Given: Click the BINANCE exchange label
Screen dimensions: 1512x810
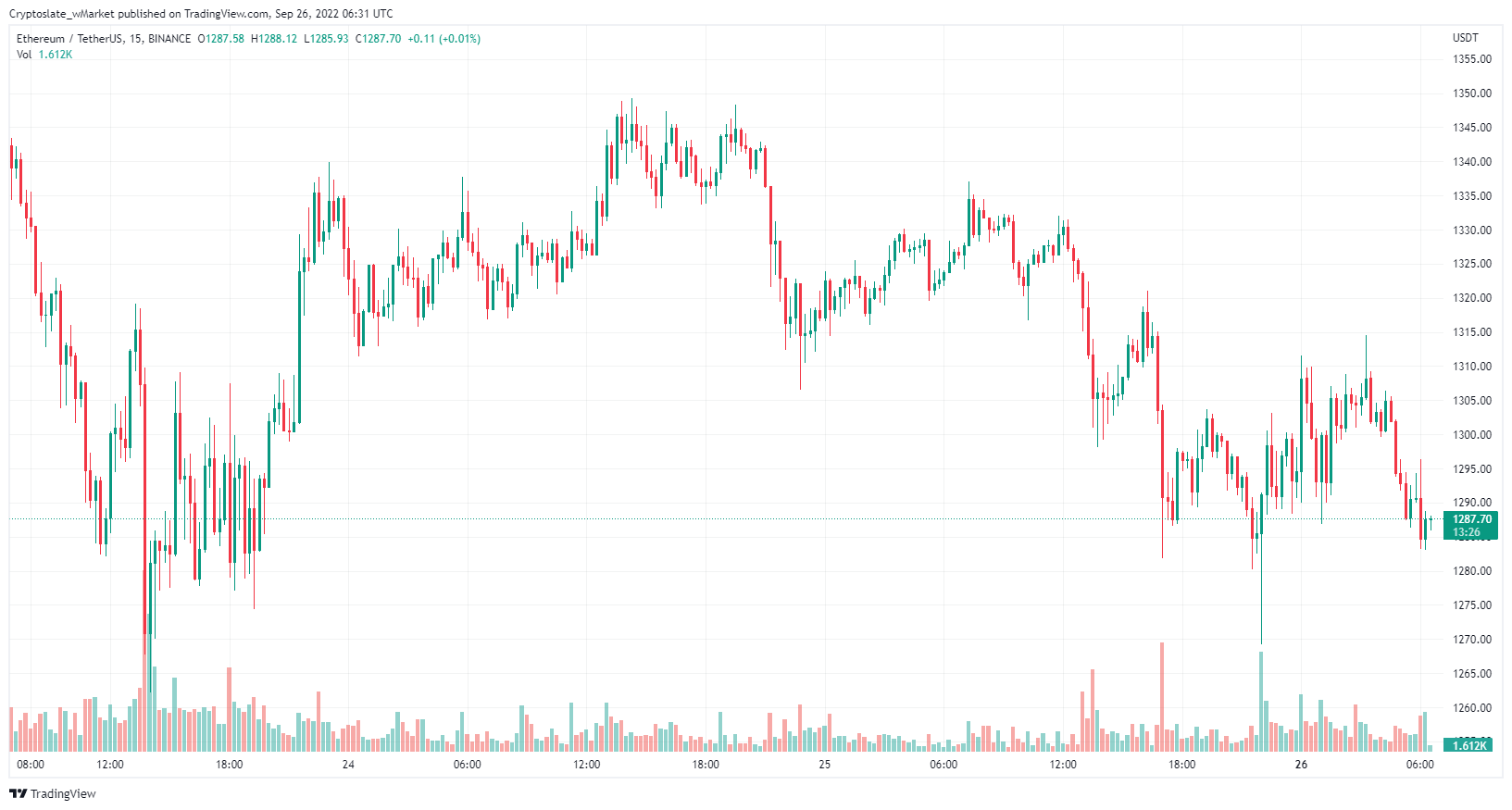Looking at the screenshot, I should pos(169,39).
